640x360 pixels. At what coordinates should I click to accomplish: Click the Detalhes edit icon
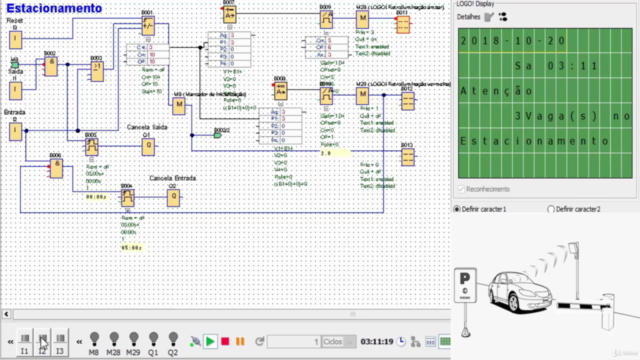(489, 17)
